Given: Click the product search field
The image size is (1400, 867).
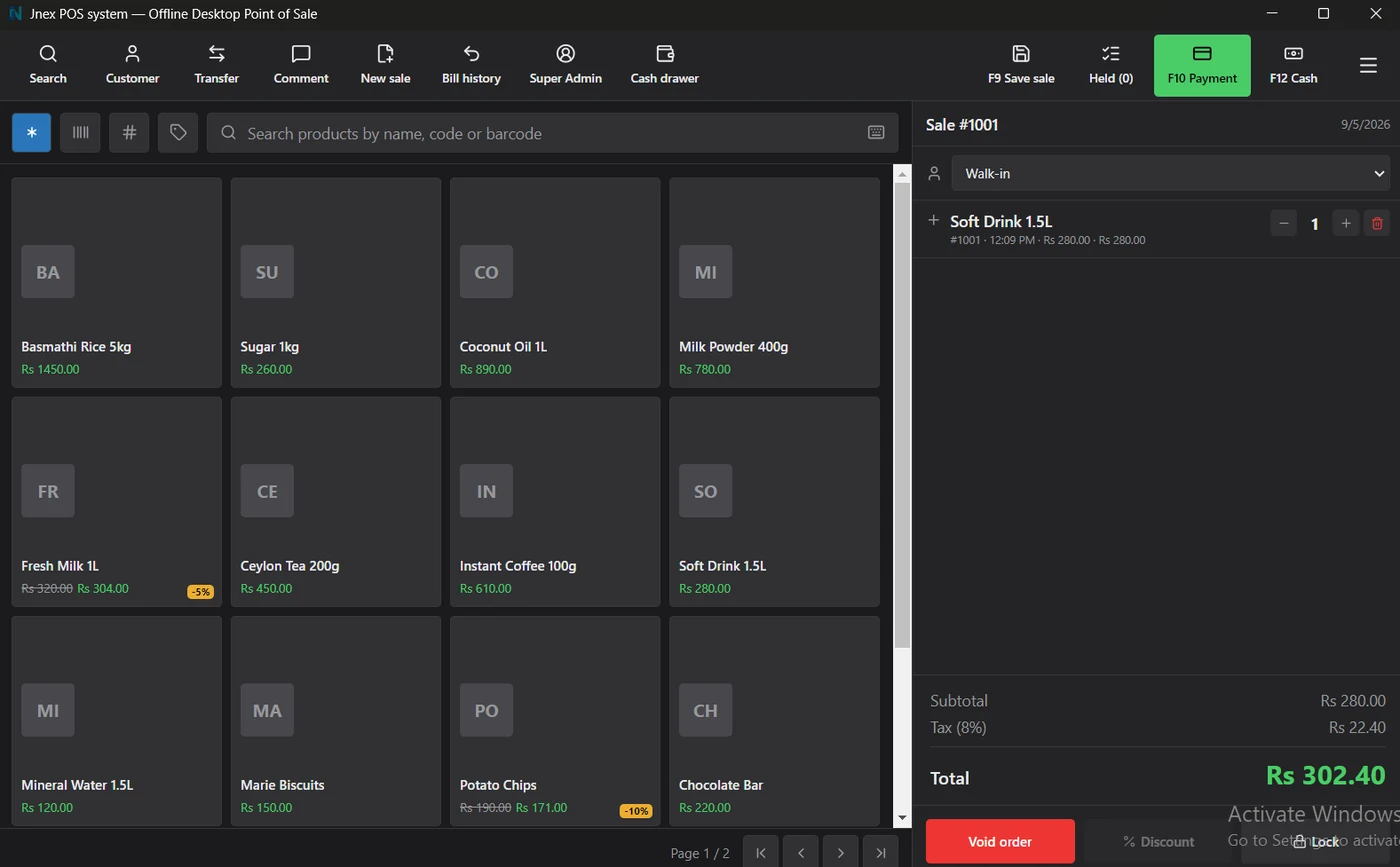Looking at the screenshot, I should [552, 133].
